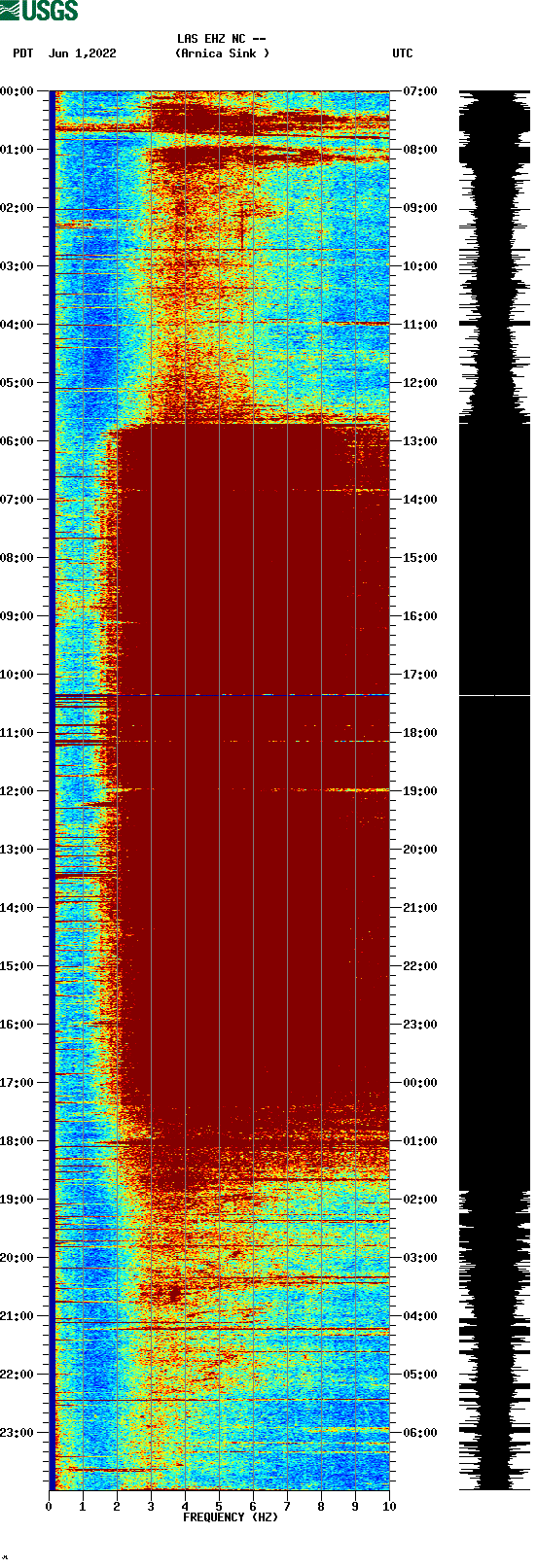This screenshot has height=1568, width=537.
Task: Click frequency tick label 7
Action: [x=287, y=1507]
